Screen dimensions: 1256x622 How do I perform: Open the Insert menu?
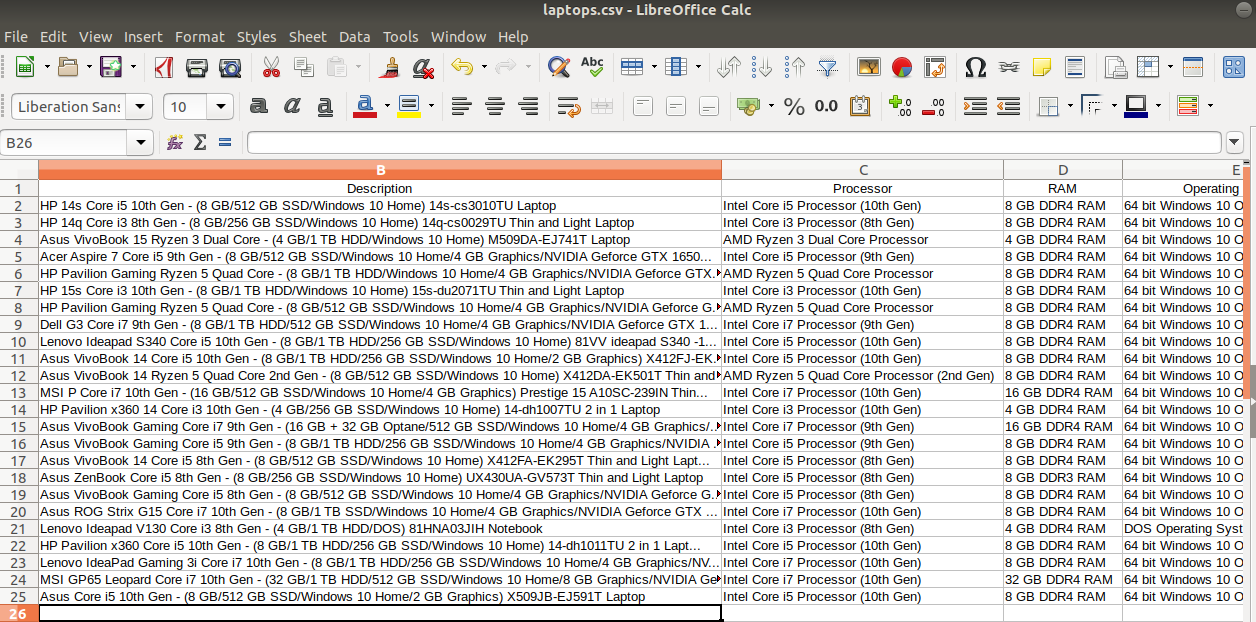pos(143,36)
